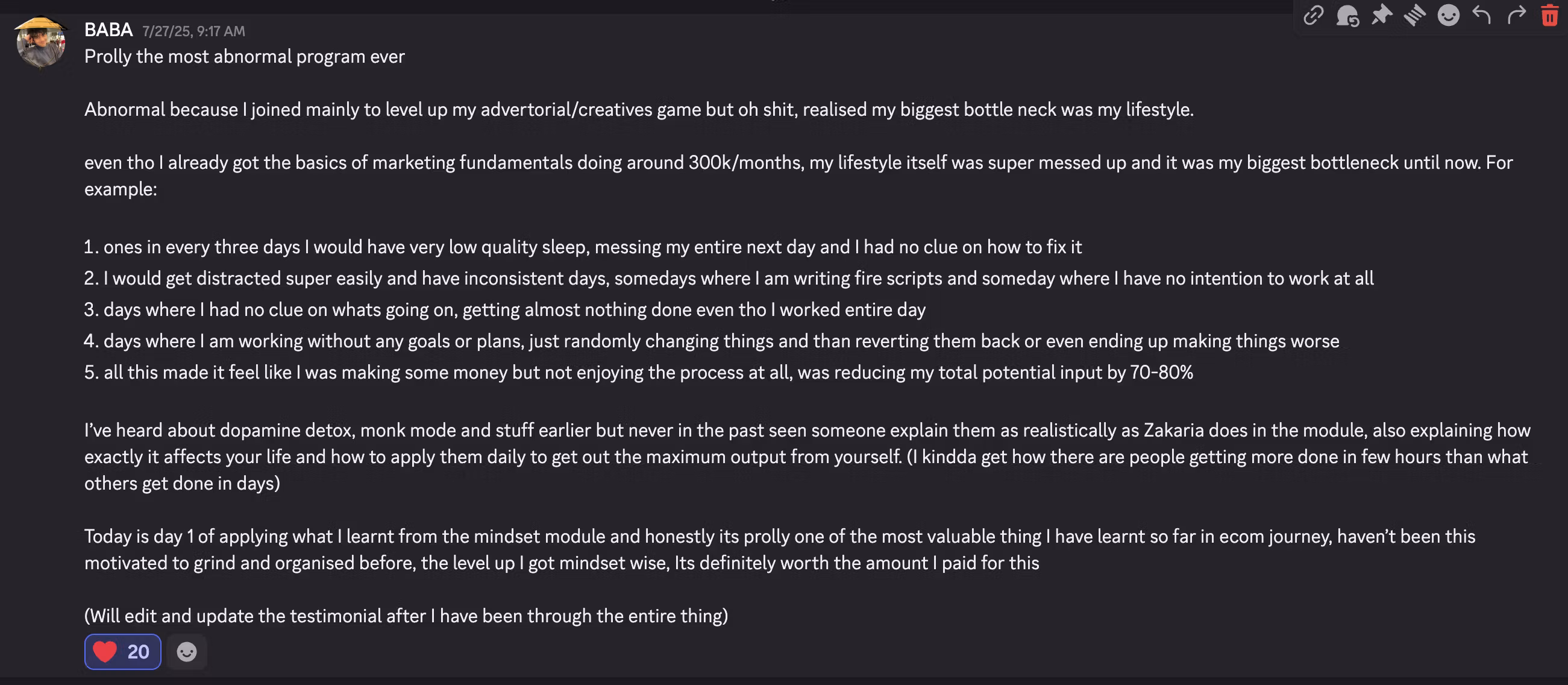
Task: Forward the message using right arrow icon
Action: click(1516, 15)
